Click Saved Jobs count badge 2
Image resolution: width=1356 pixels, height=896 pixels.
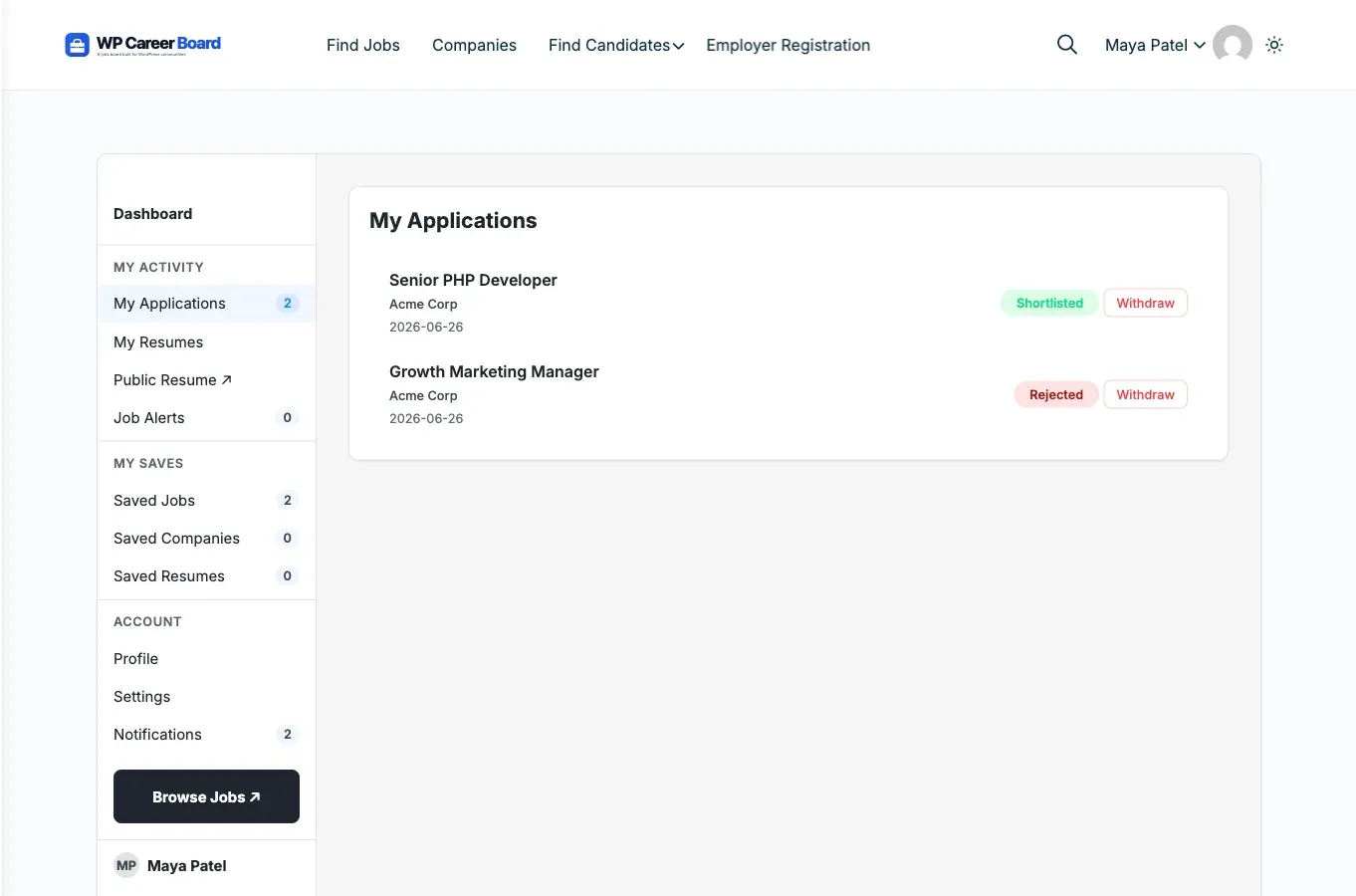288,501
